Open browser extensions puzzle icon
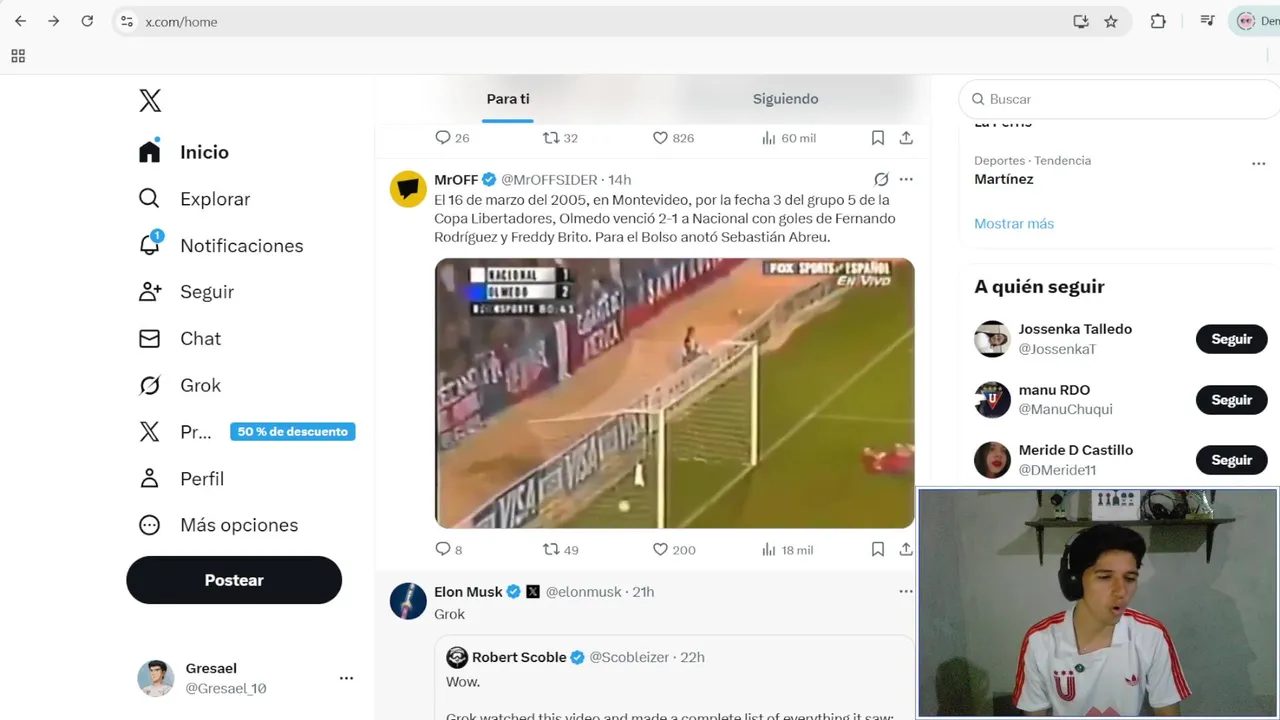This screenshot has width=1280, height=720. (x=1158, y=21)
